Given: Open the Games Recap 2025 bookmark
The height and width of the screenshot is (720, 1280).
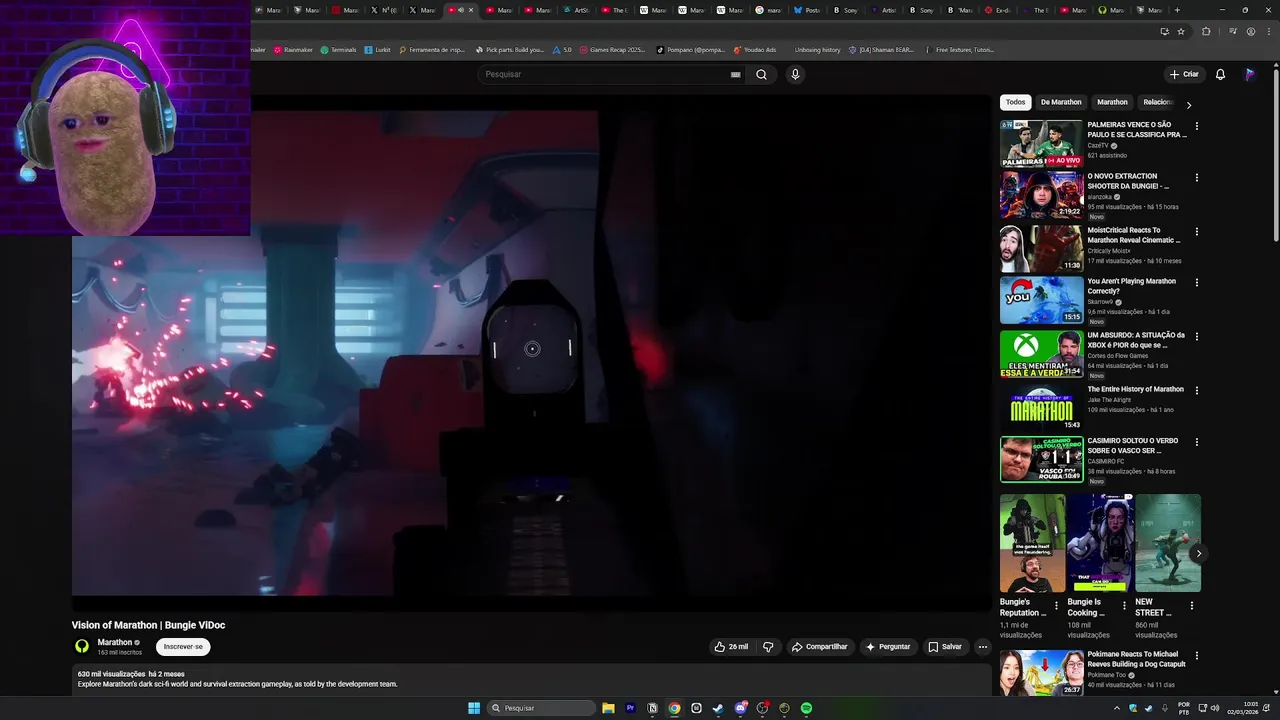Looking at the screenshot, I should click(612, 49).
